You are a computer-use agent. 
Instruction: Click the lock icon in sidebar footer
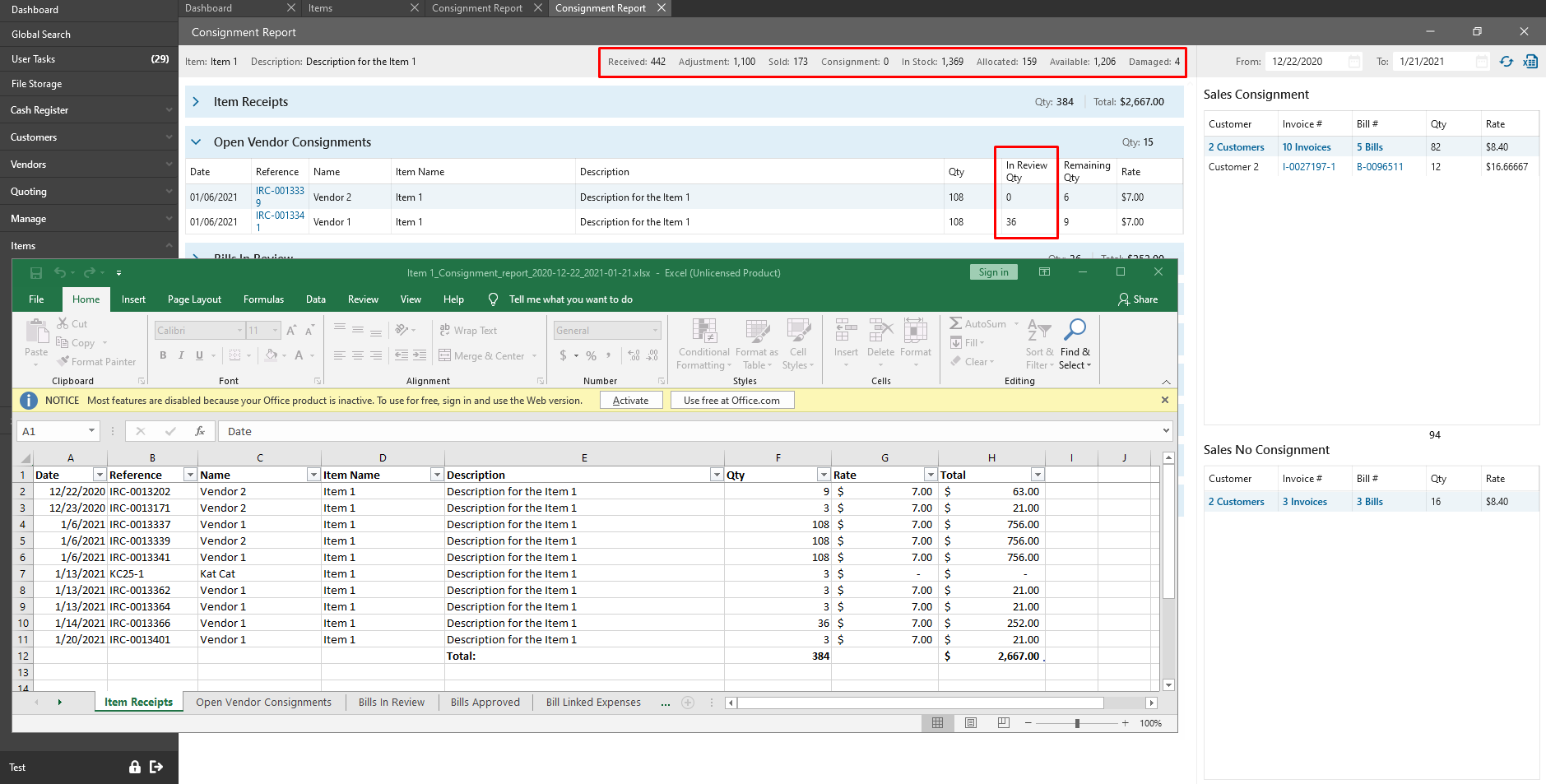[135, 767]
